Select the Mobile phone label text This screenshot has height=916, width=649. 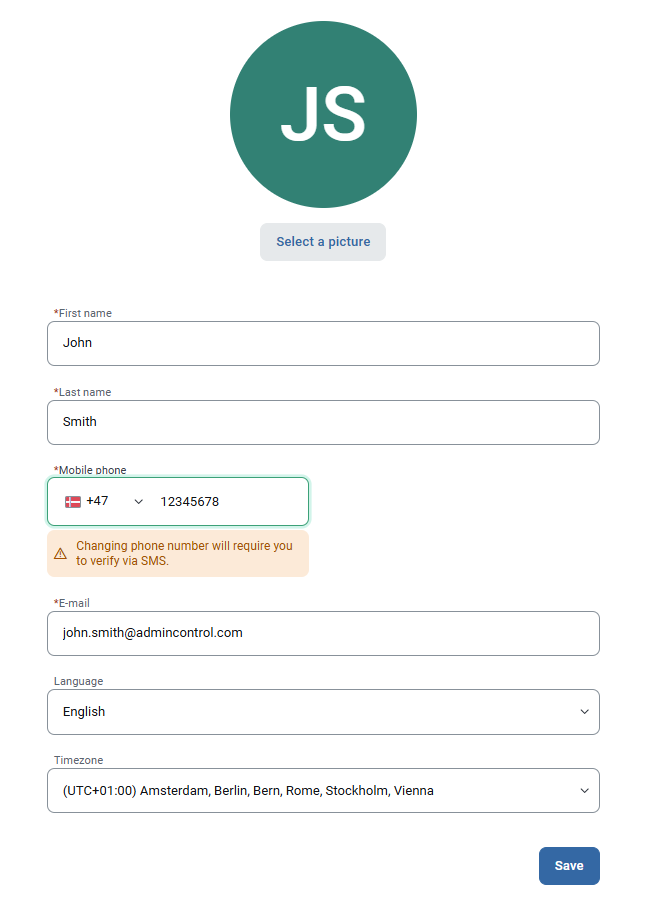pyautogui.click(x=89, y=469)
